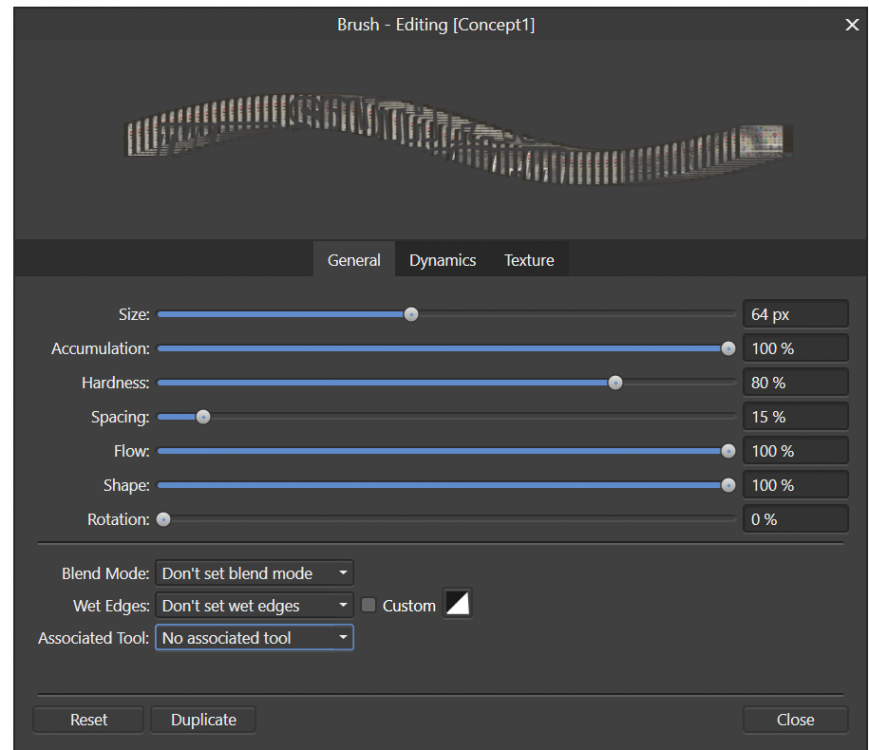Click the Reset button
This screenshot has height=750, width=869.
(88, 719)
